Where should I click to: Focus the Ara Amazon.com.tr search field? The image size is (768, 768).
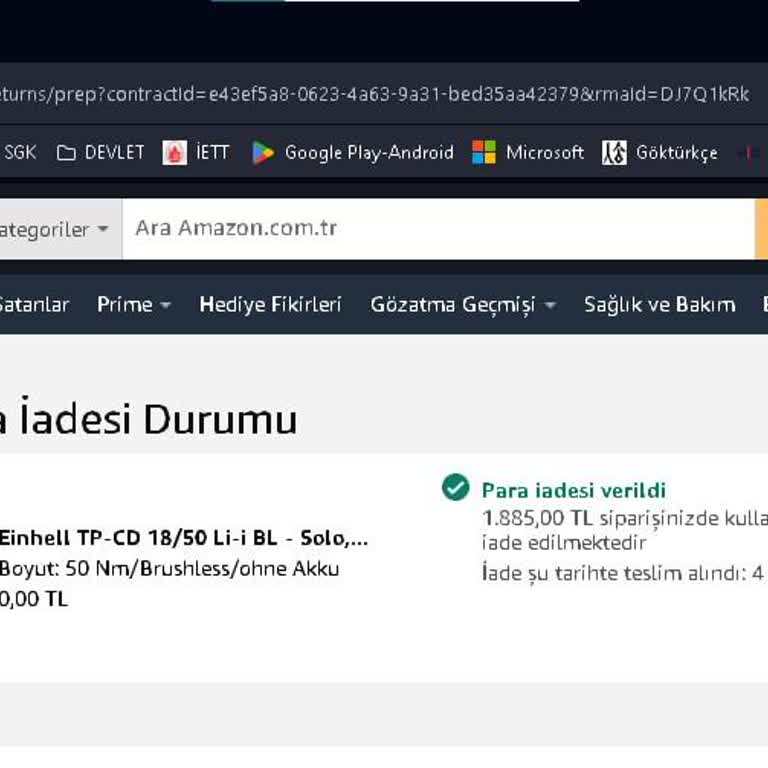438,229
